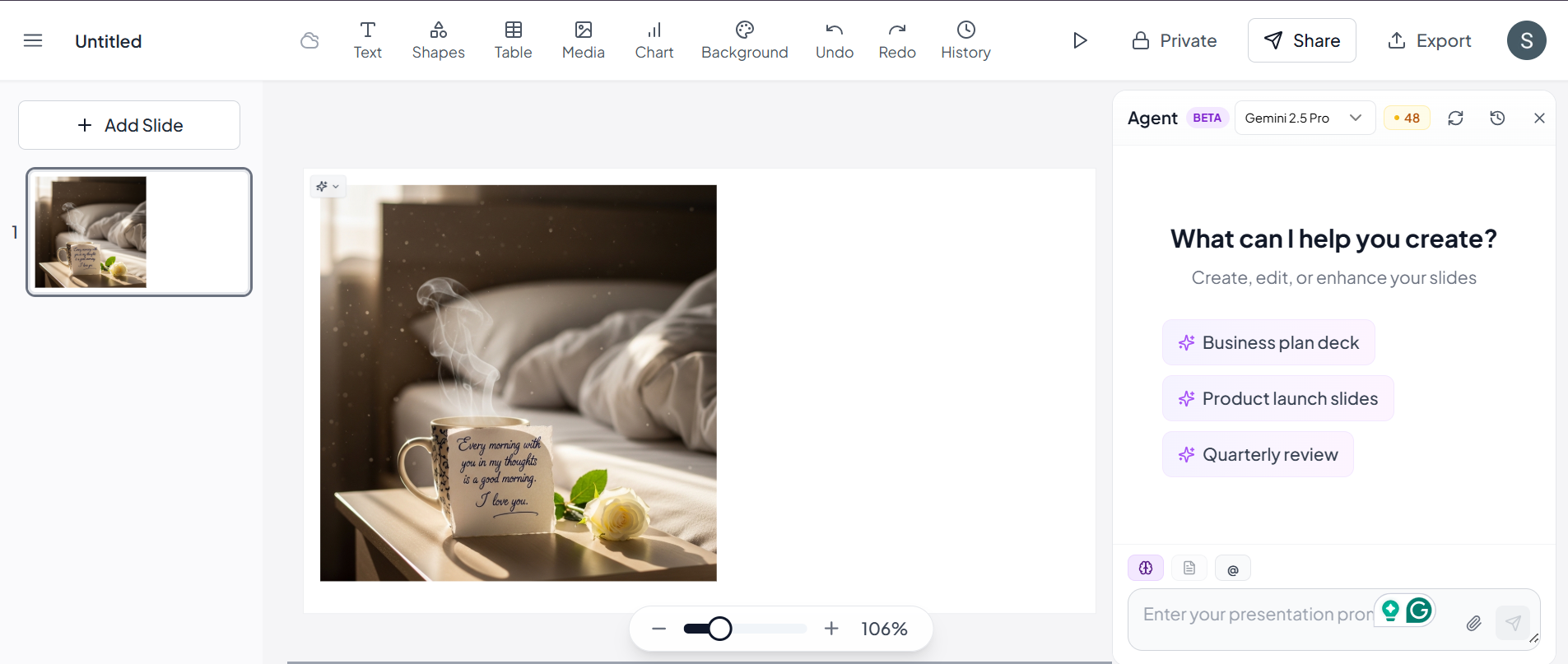
Task: Open the slide AI options dropdown
Action: coord(328,187)
